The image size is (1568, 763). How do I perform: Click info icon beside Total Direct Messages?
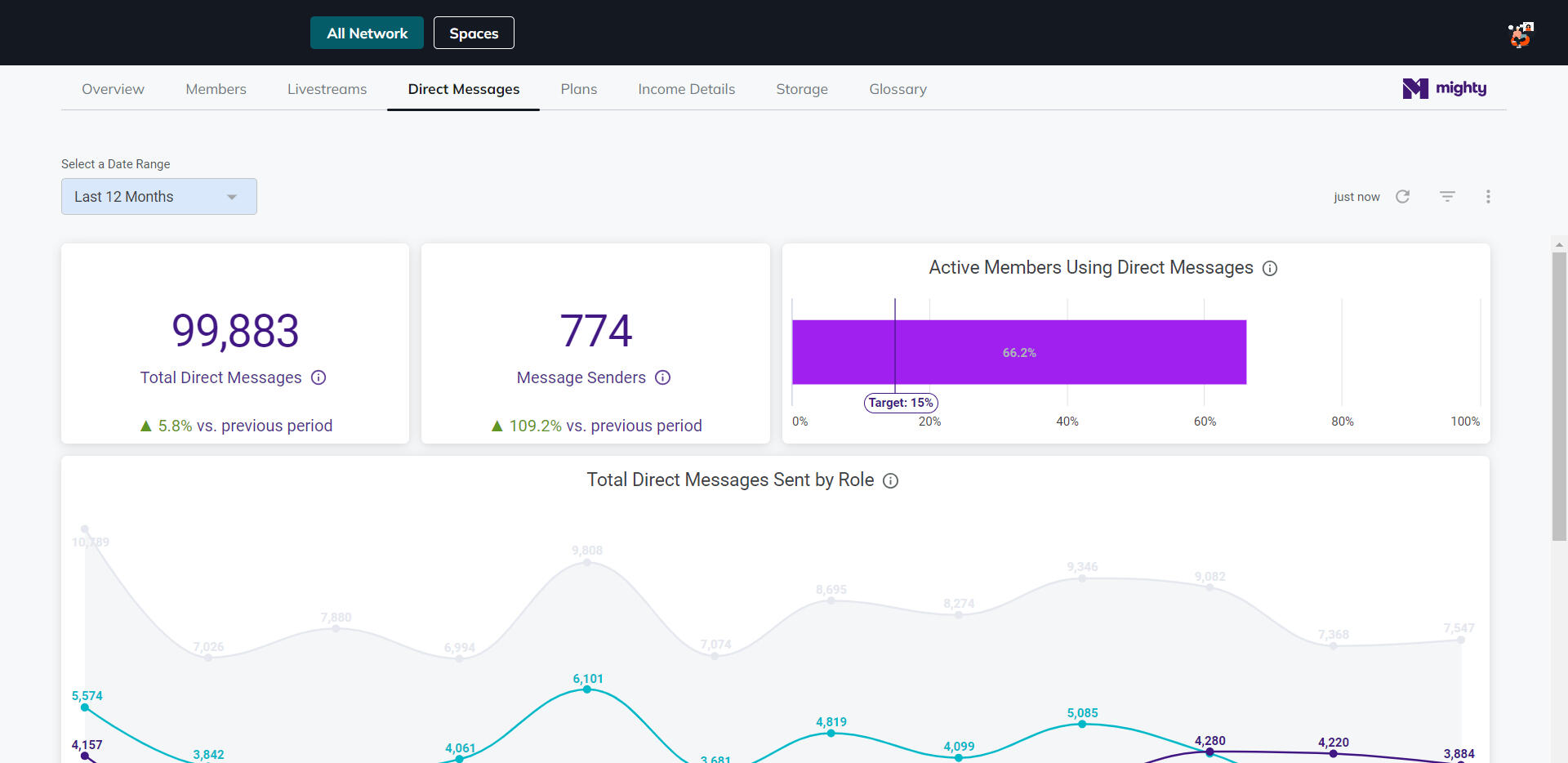(318, 377)
